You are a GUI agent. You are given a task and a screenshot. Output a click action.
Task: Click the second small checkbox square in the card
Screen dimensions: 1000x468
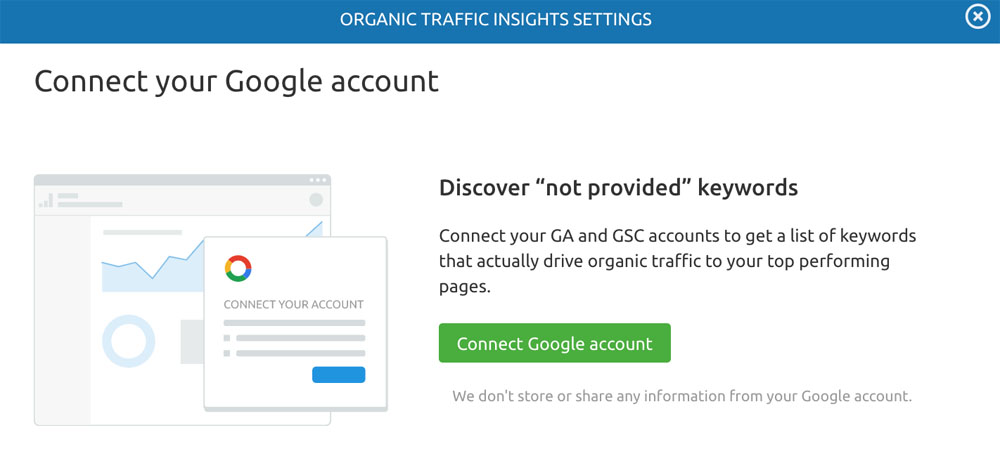(227, 353)
